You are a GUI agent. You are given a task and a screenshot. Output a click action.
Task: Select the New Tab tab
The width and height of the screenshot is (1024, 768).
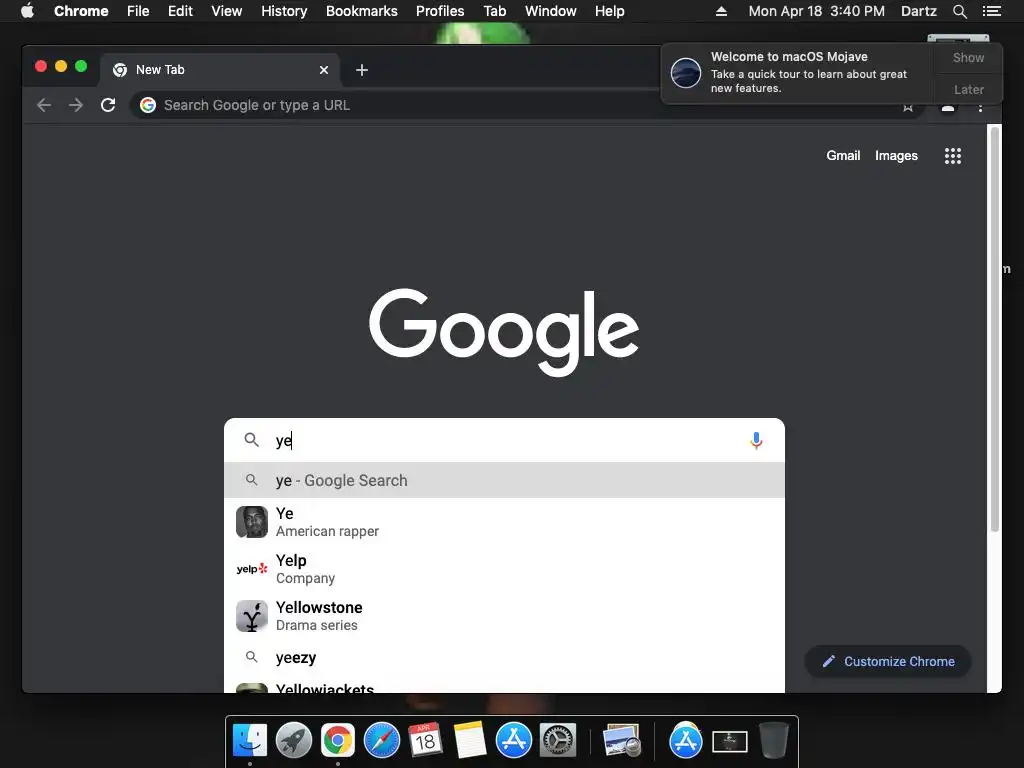219,70
